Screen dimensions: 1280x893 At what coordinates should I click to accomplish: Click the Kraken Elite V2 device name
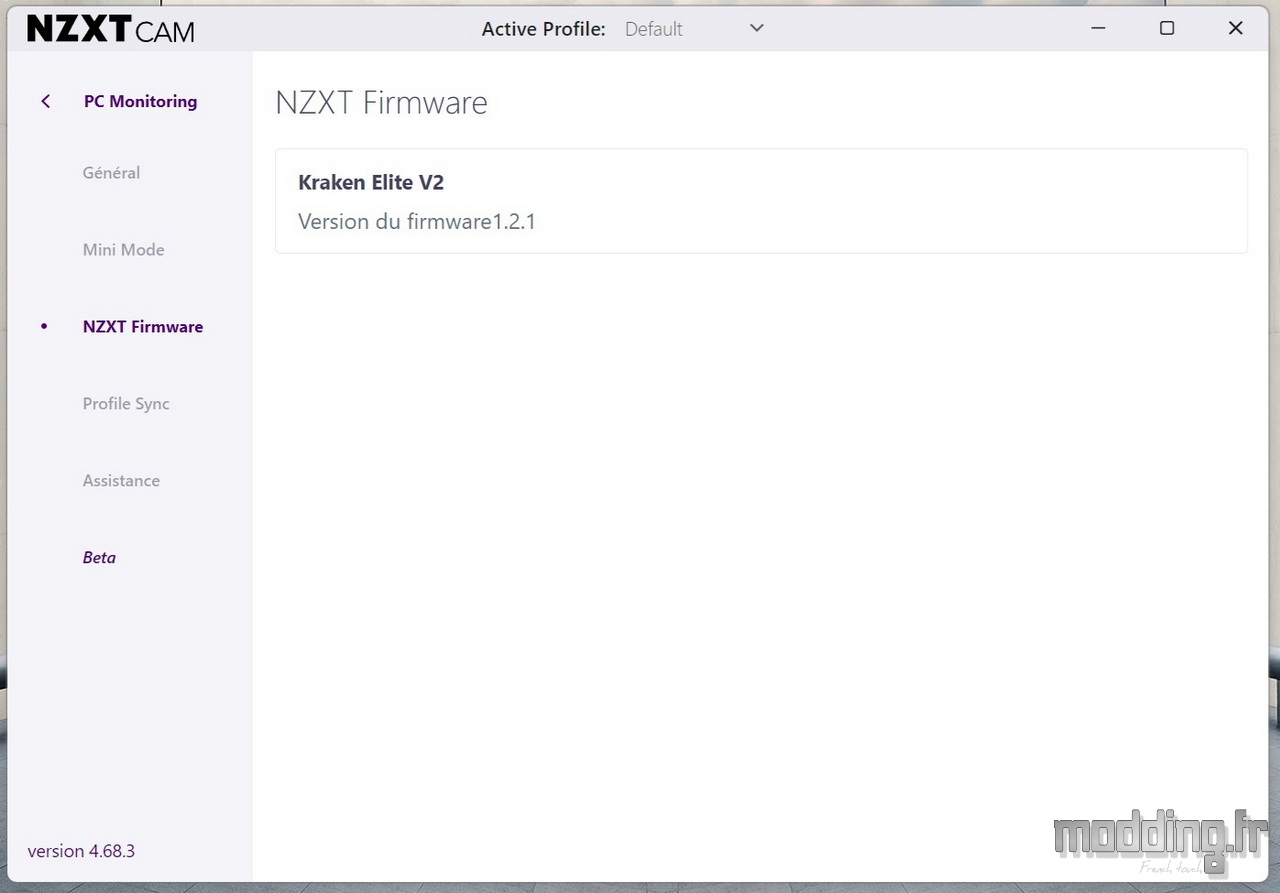pos(371,183)
